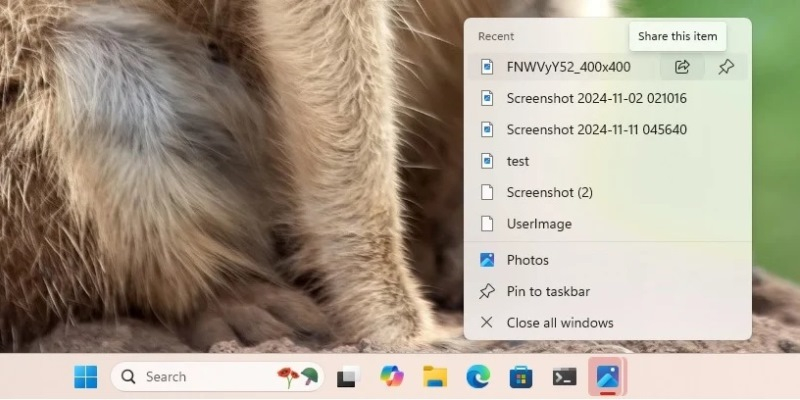Open Screenshot 2024-11-11 045640 from the recent list
This screenshot has width=800, height=400.
[x=596, y=129]
